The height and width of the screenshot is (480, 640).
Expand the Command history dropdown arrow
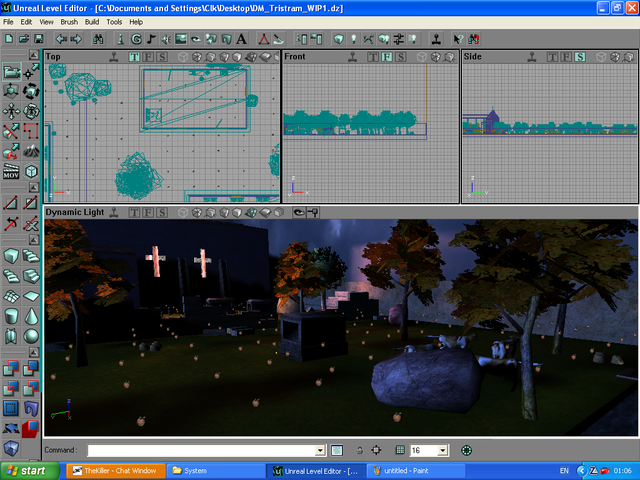coord(320,451)
